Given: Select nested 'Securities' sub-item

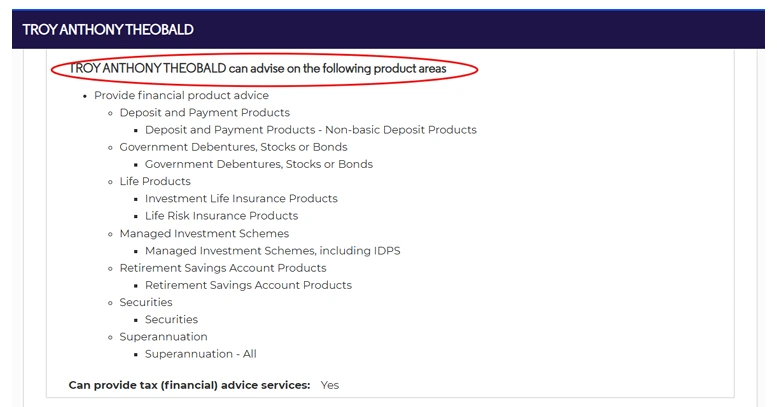Looking at the screenshot, I should tap(171, 319).
